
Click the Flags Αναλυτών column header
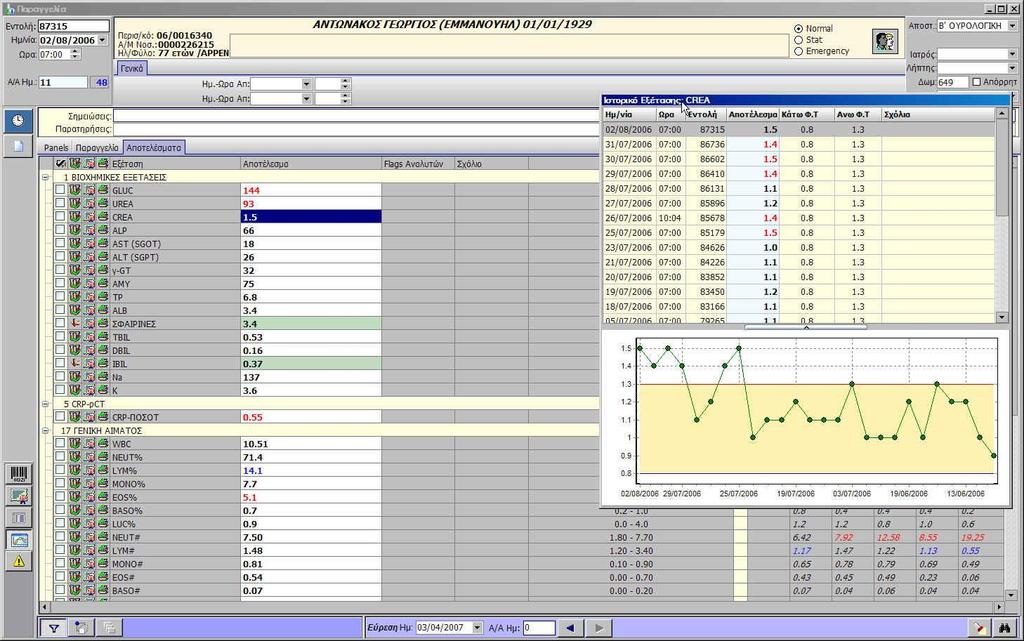[418, 164]
